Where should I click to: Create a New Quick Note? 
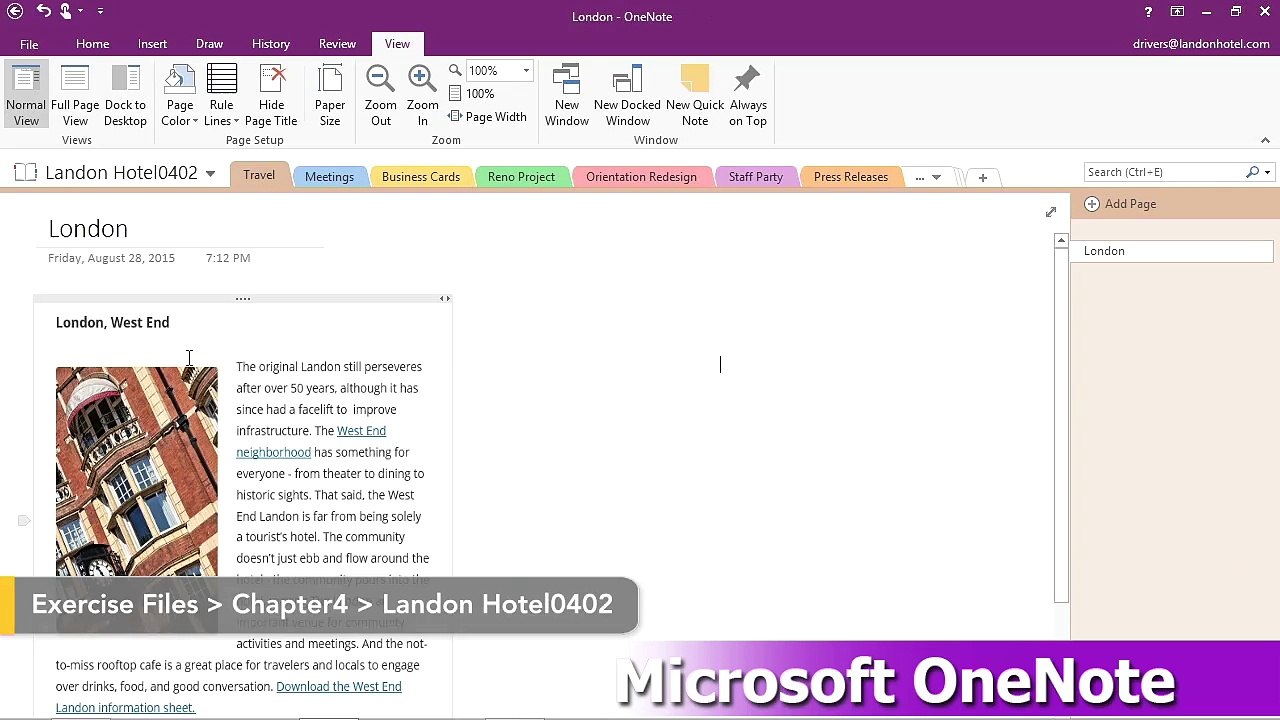(695, 97)
